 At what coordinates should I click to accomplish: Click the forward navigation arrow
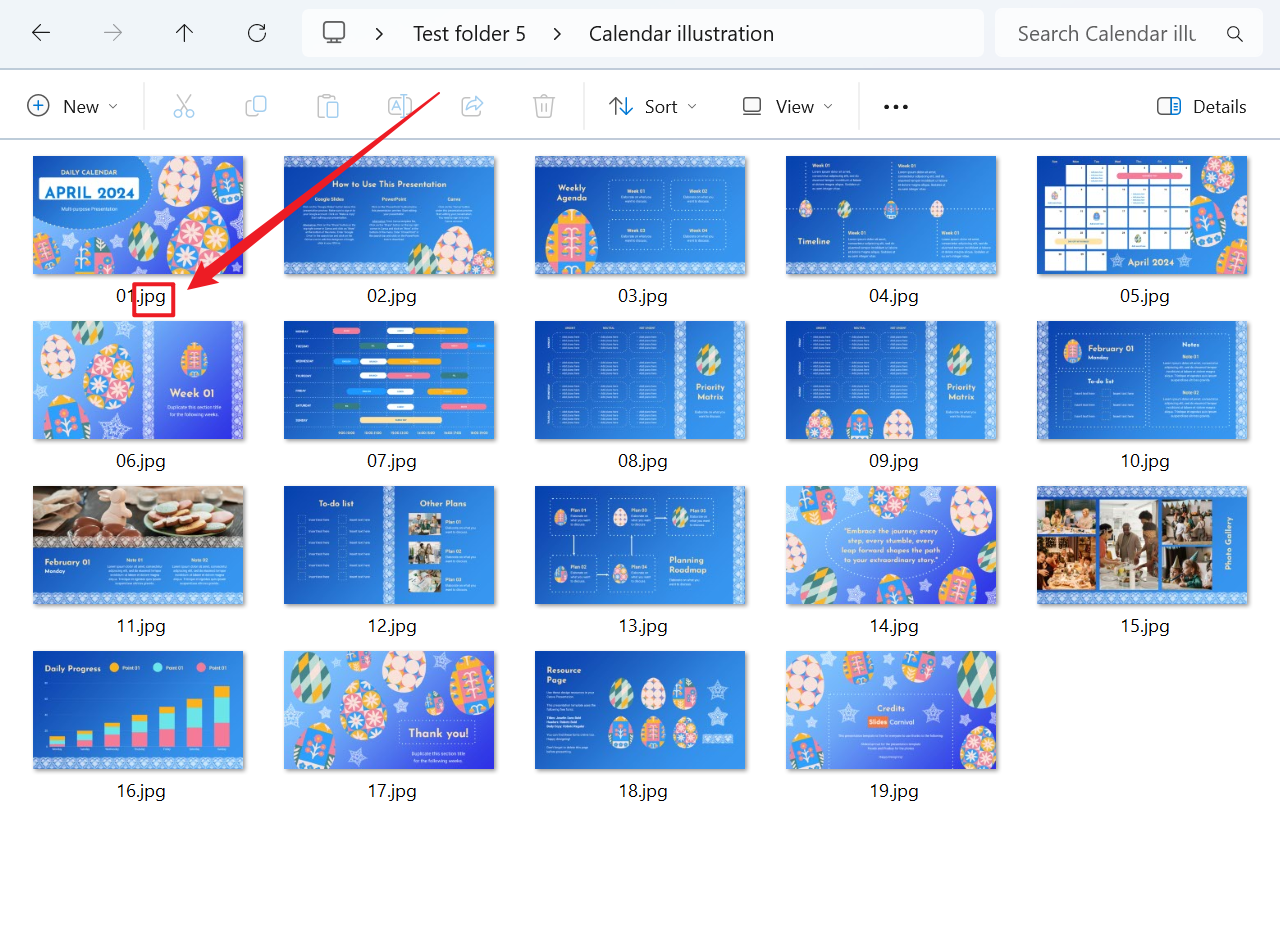point(113,33)
